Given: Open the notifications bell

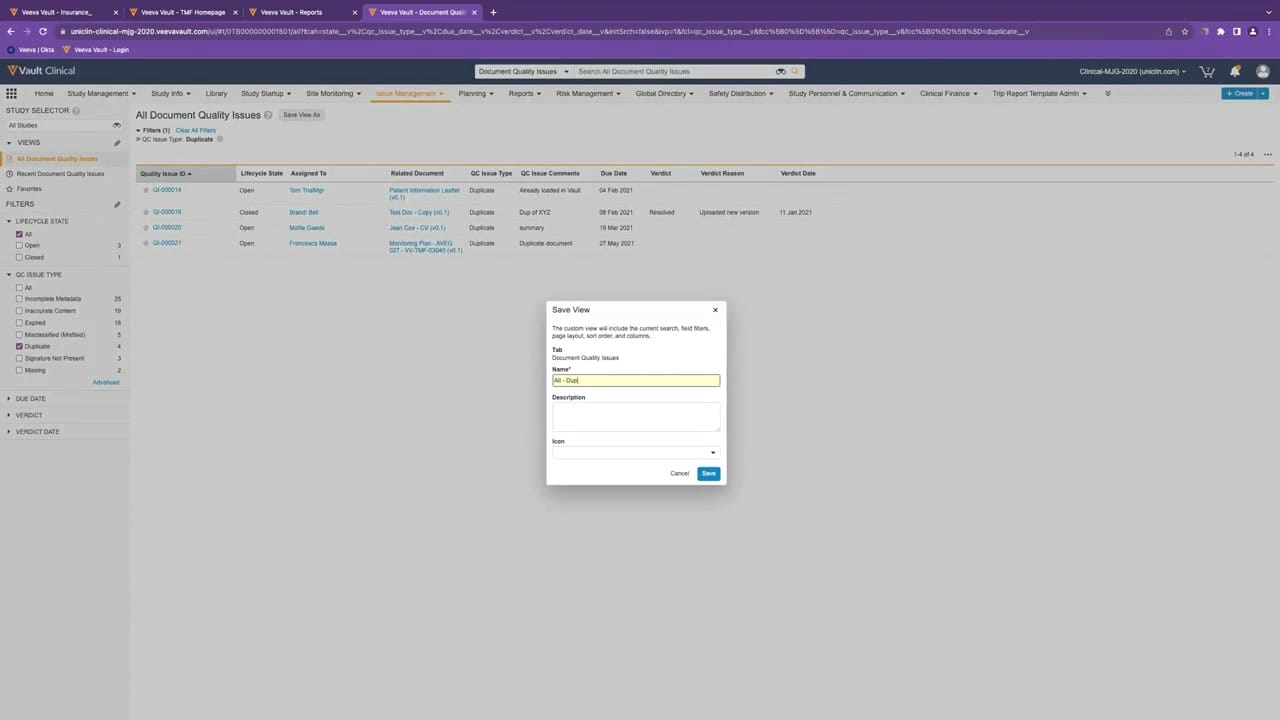Looking at the screenshot, I should [1235, 72].
